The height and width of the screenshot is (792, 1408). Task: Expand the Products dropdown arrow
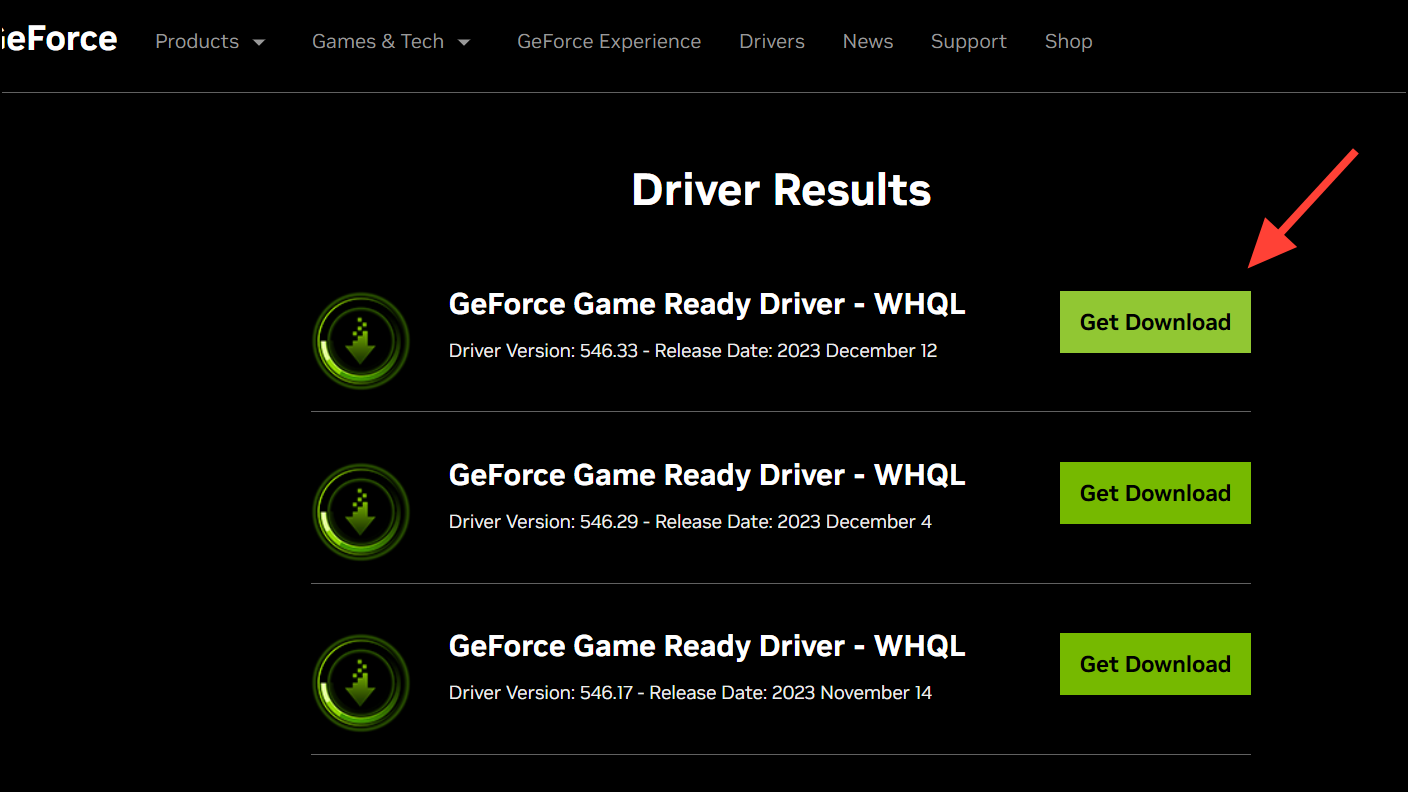259,42
